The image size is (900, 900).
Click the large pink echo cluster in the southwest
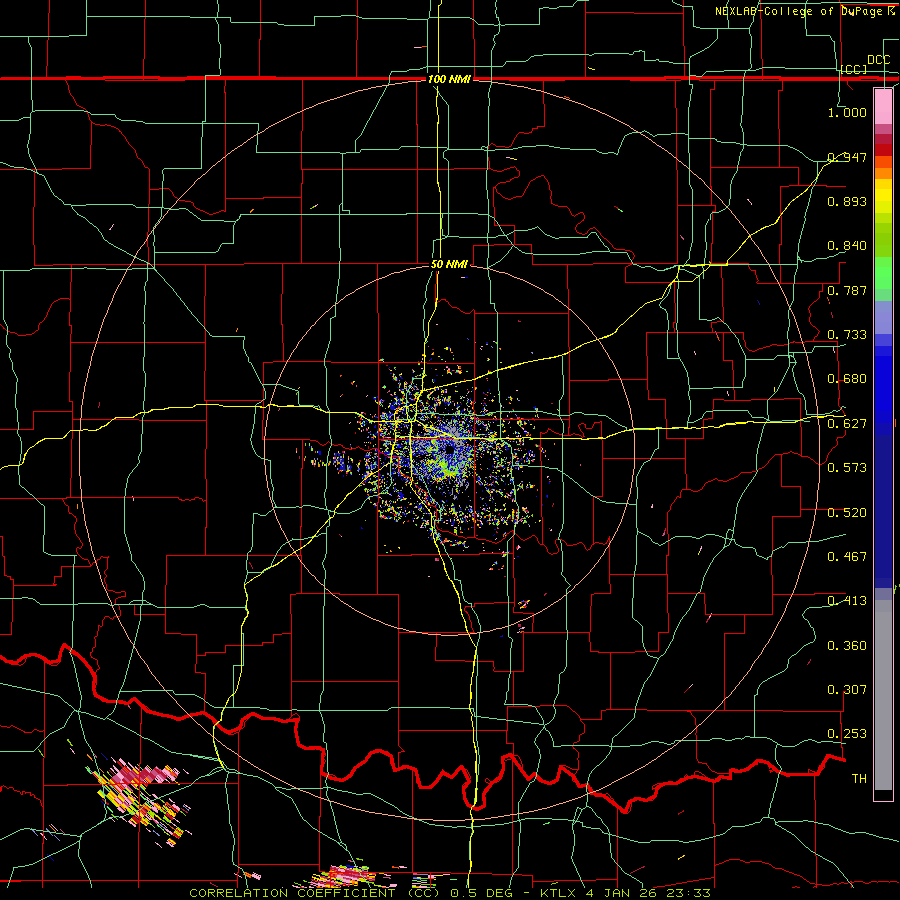tap(141, 802)
